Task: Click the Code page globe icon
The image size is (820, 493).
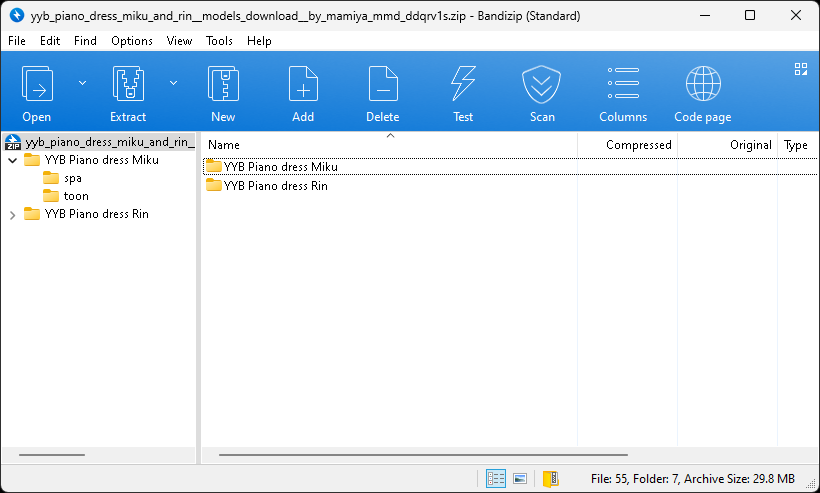Action: point(703,84)
